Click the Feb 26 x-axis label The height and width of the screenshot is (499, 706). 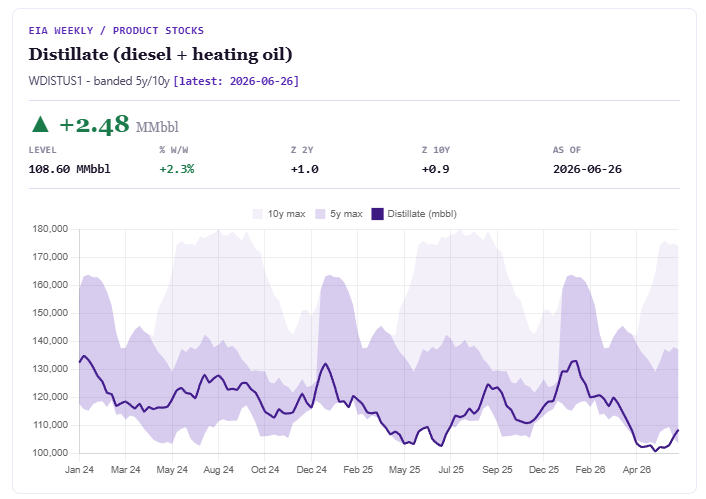590,470
